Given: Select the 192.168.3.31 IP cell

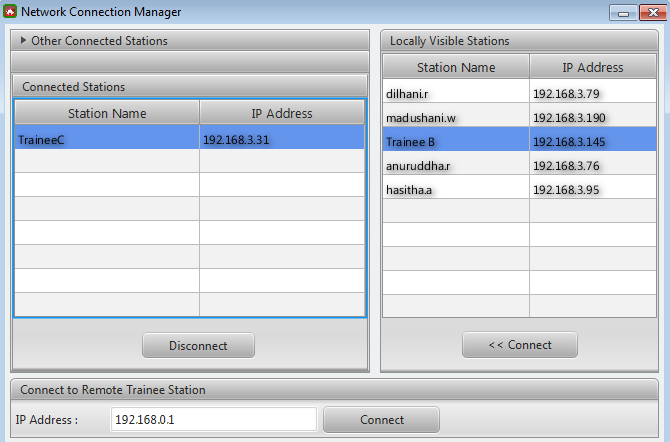Looking at the screenshot, I should click(282, 137).
